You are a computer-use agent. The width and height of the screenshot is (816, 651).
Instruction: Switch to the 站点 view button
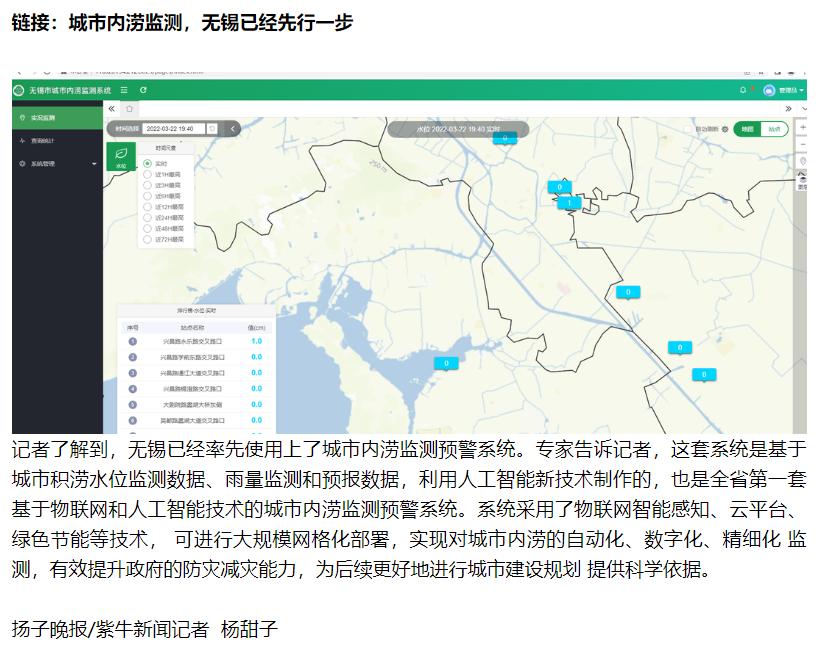coord(774,129)
